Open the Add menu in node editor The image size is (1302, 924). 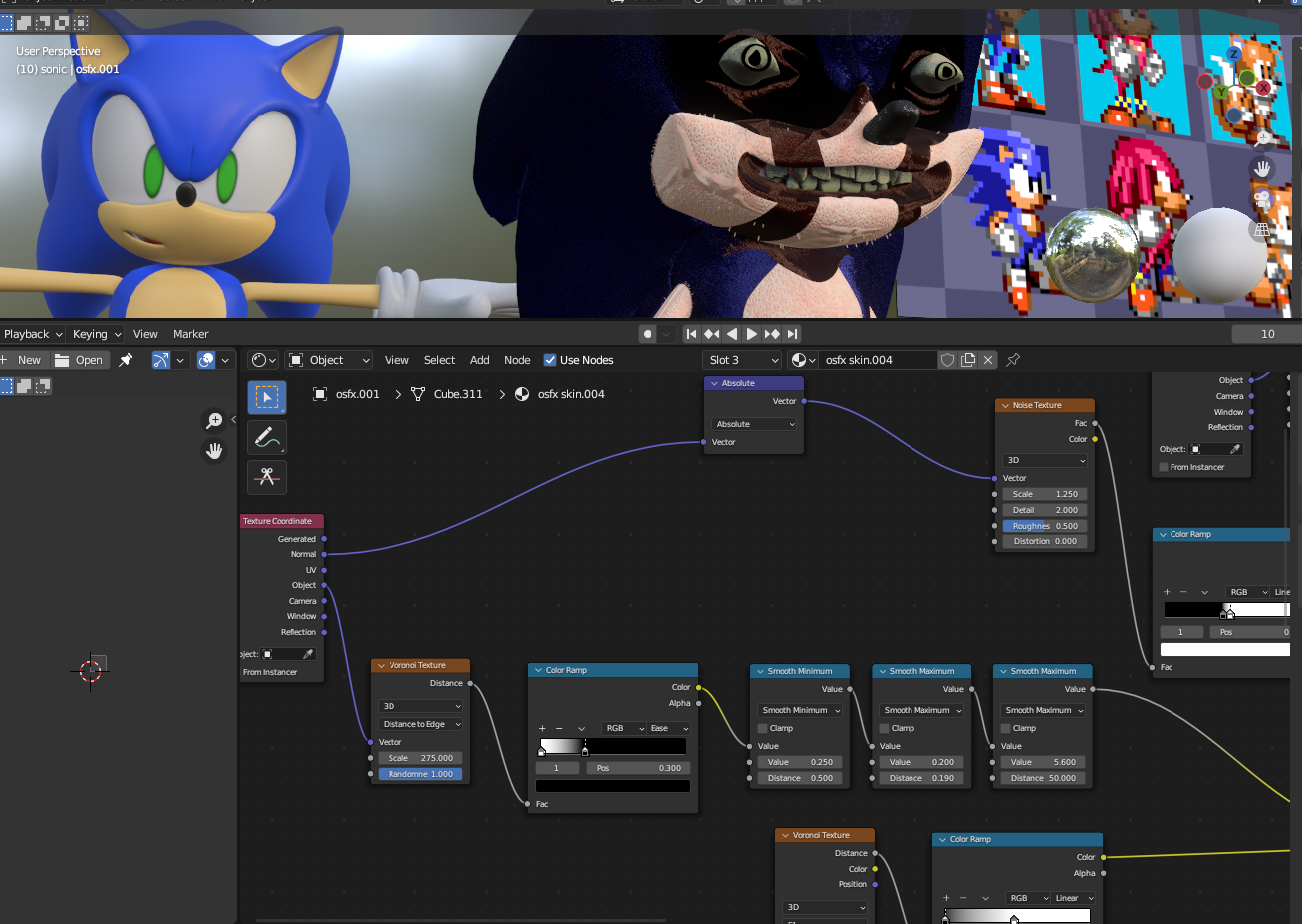click(479, 360)
